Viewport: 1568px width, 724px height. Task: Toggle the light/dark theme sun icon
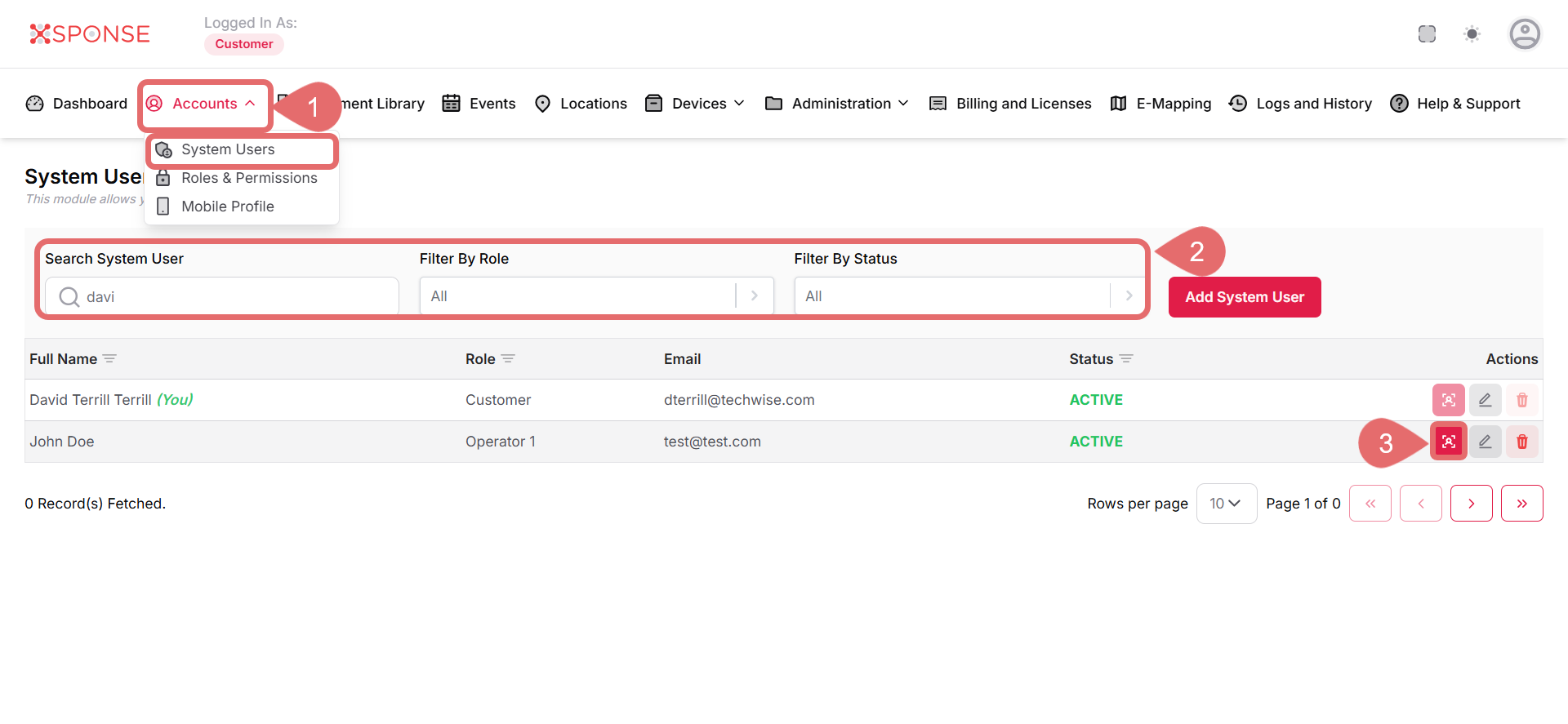click(1472, 34)
